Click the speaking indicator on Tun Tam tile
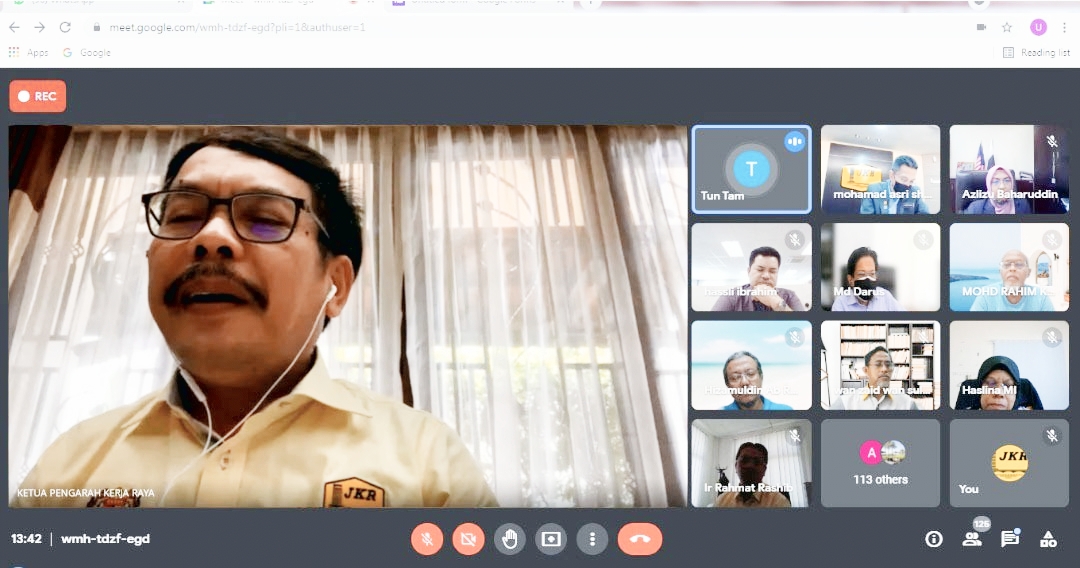This screenshot has width=1080, height=568. click(794, 141)
